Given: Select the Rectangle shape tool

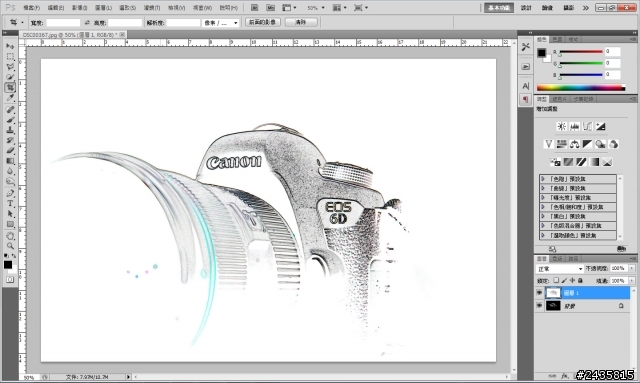Looking at the screenshot, I should (x=10, y=224).
